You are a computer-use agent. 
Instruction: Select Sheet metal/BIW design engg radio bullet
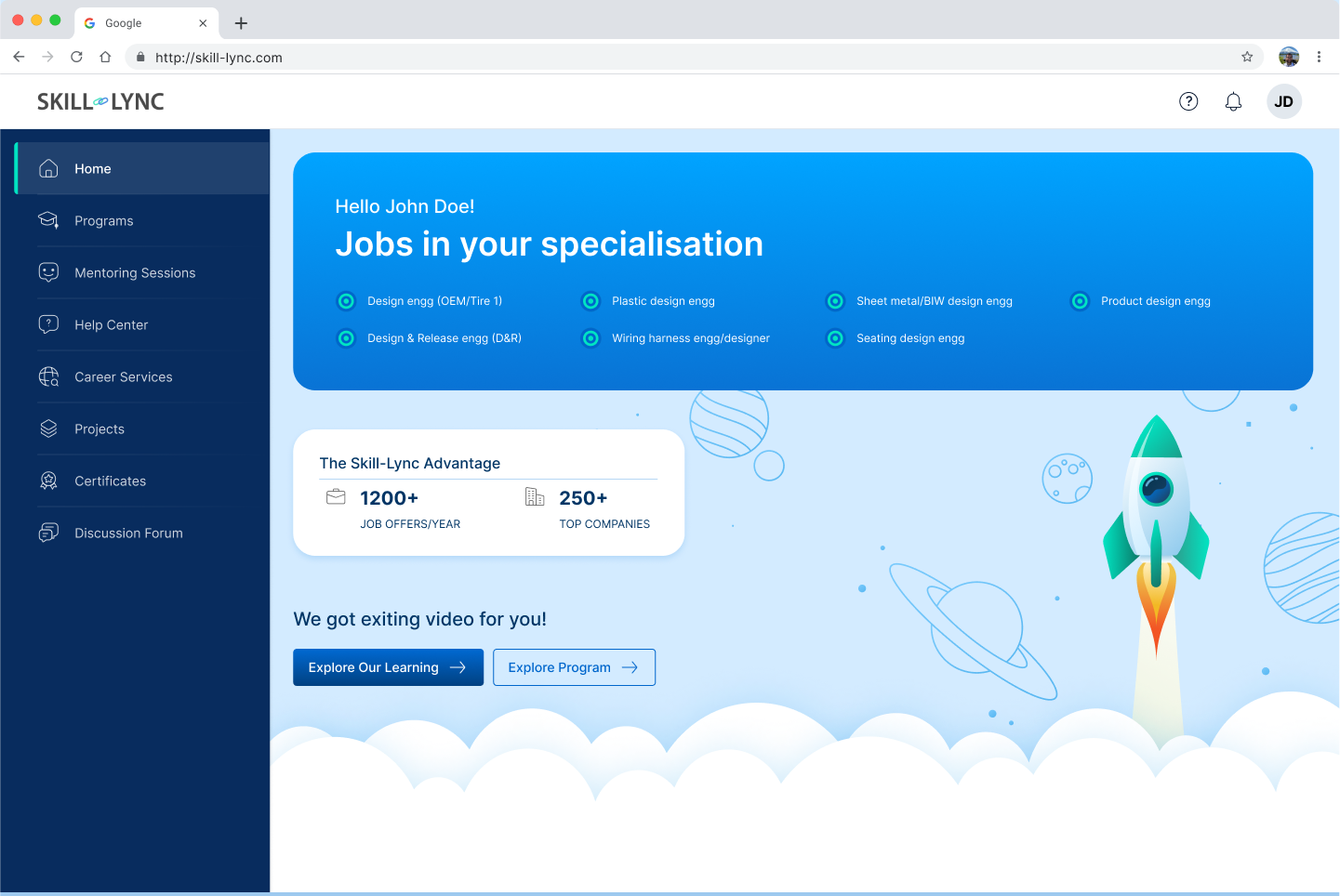click(835, 301)
